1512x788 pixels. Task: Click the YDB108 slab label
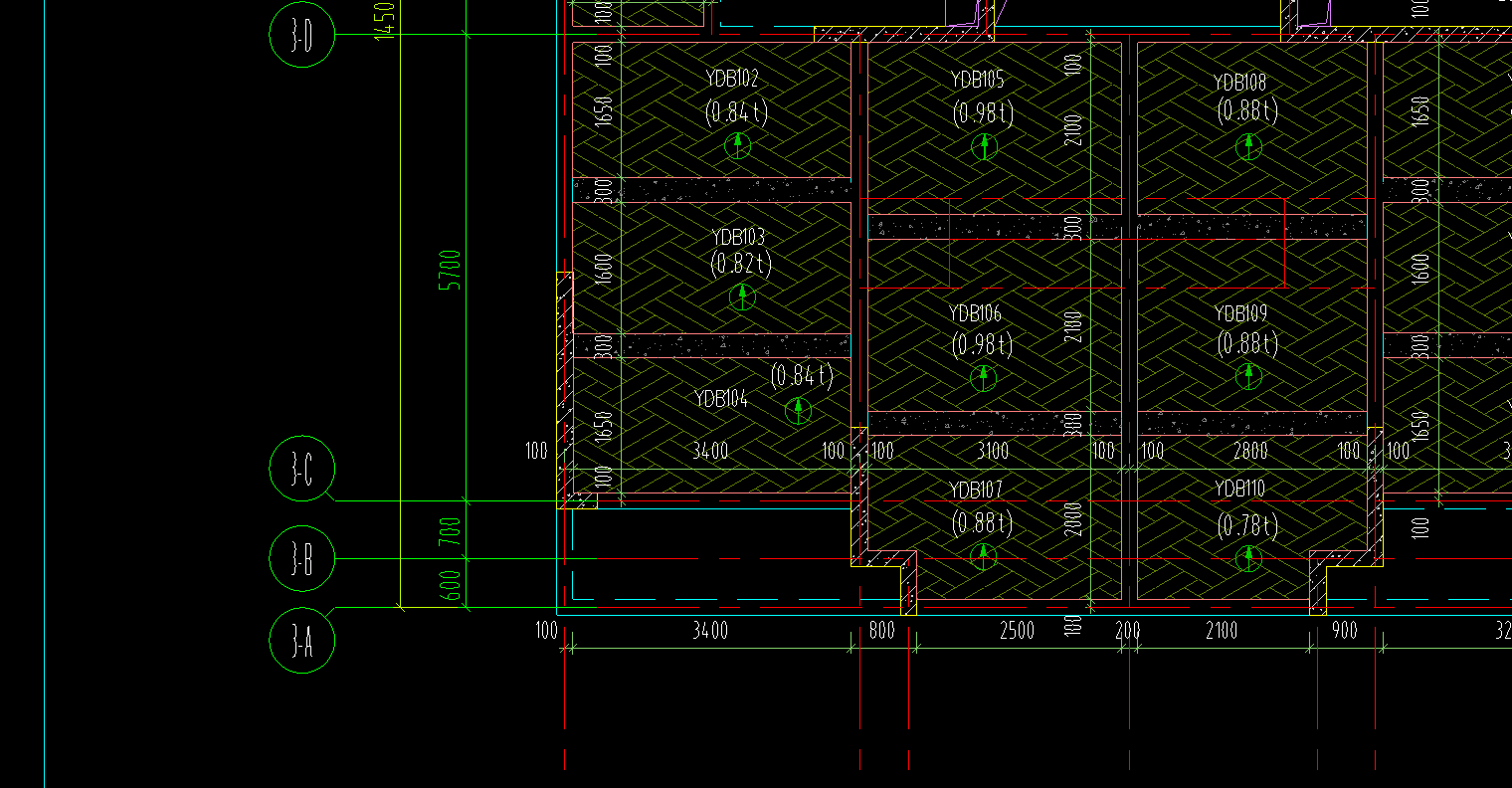pos(1240,82)
